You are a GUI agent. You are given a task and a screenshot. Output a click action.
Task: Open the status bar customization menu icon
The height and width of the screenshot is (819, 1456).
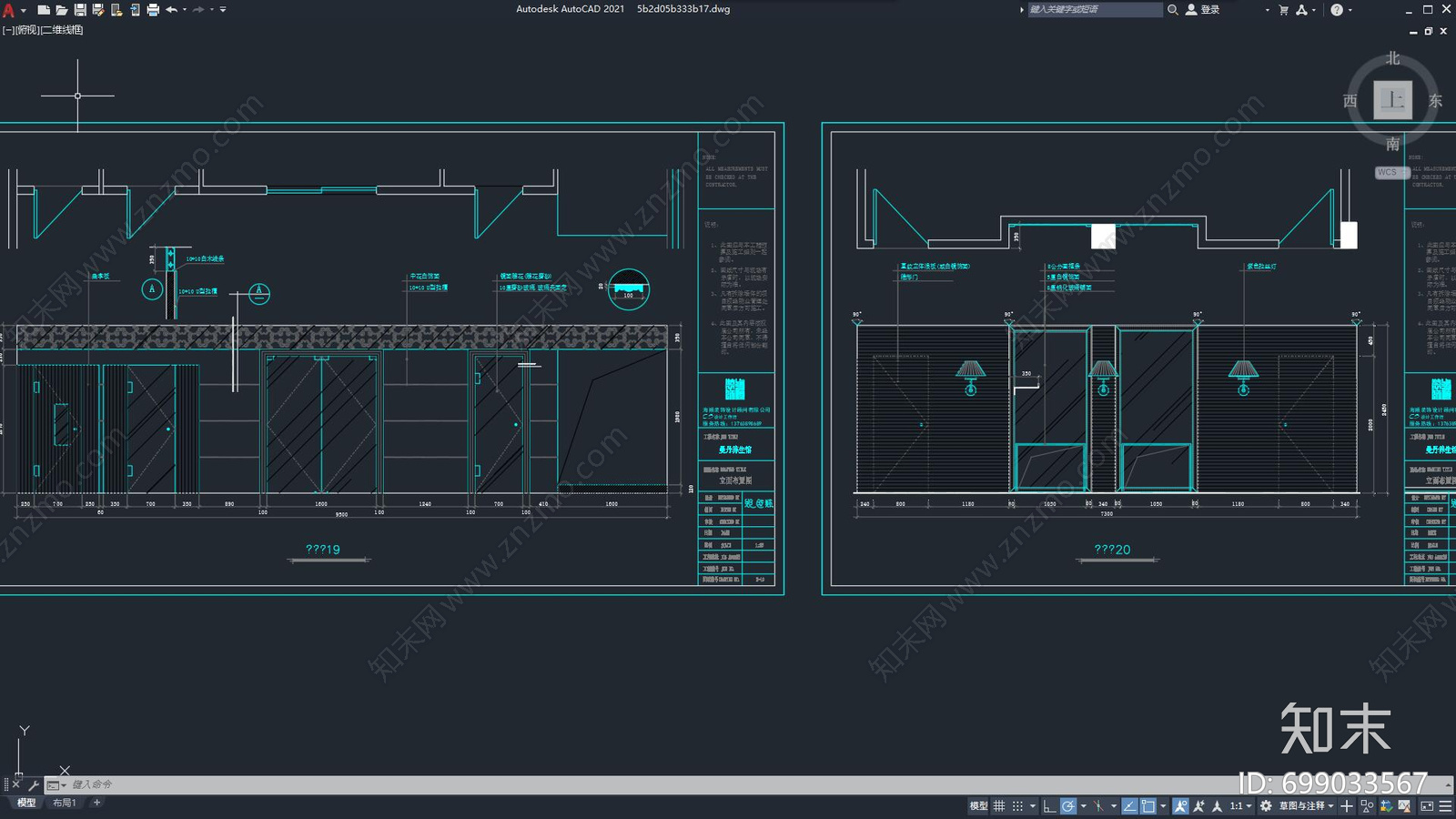[x=1445, y=805]
